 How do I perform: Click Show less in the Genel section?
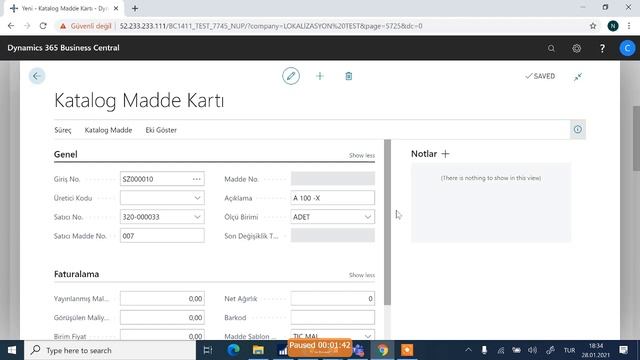click(362, 156)
